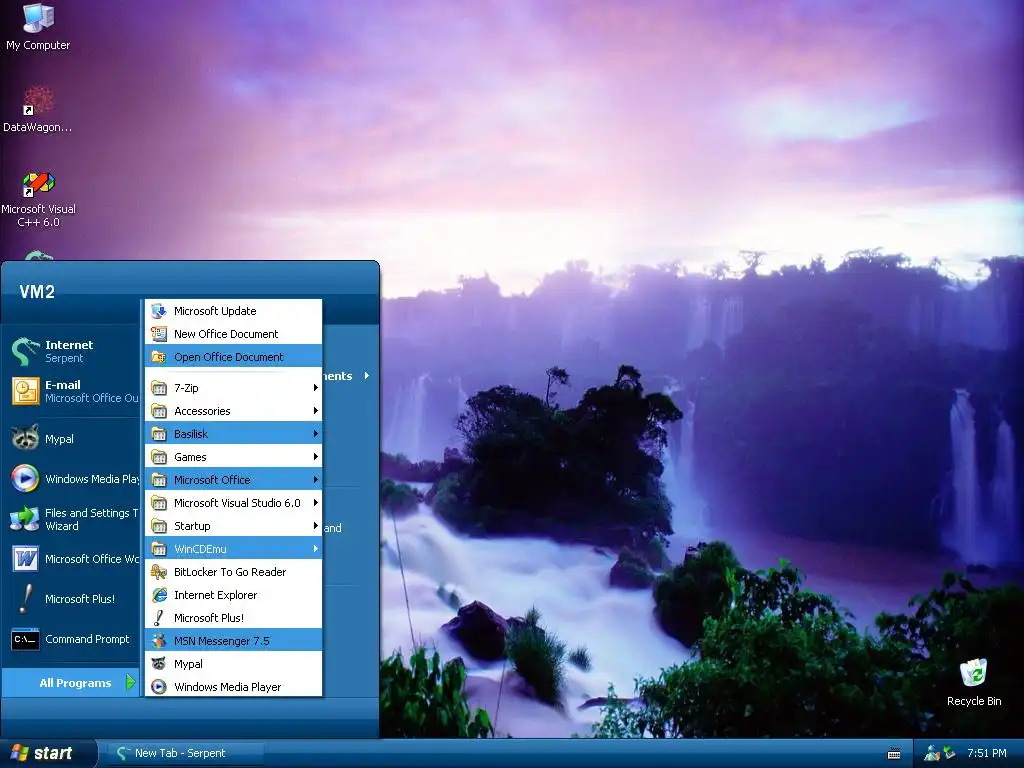Viewport: 1024px width, 768px height.
Task: Click the Command Prompt label in pinned list
Action: (x=87, y=639)
